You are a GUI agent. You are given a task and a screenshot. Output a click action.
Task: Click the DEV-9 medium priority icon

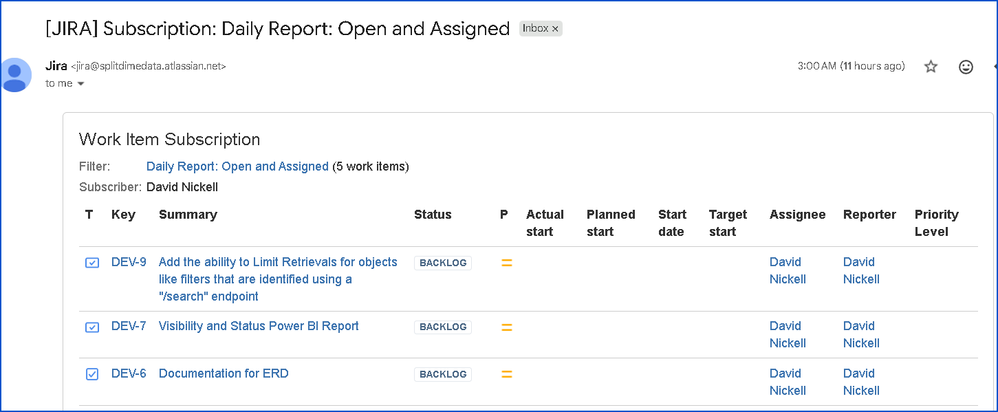[506, 263]
